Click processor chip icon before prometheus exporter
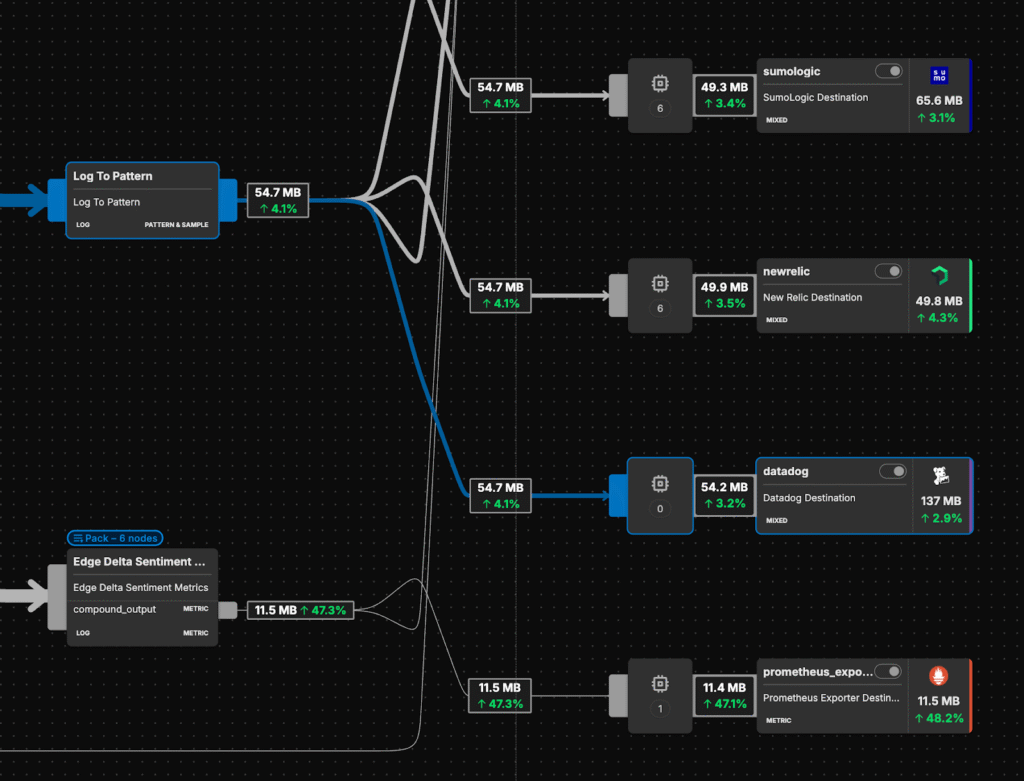 (659, 685)
